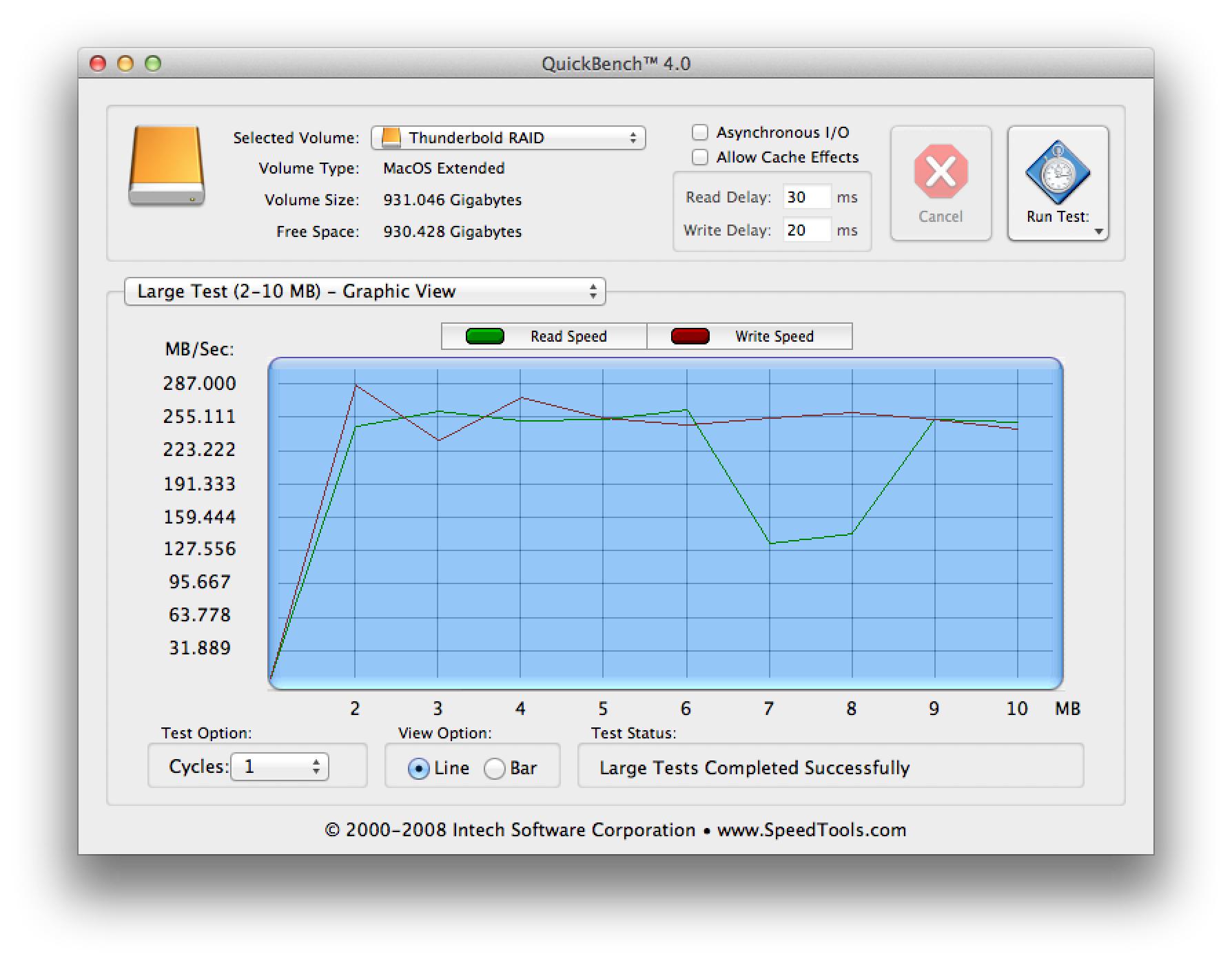Click the Write Delay input field
The width and height of the screenshot is (1232, 963).
(807, 230)
